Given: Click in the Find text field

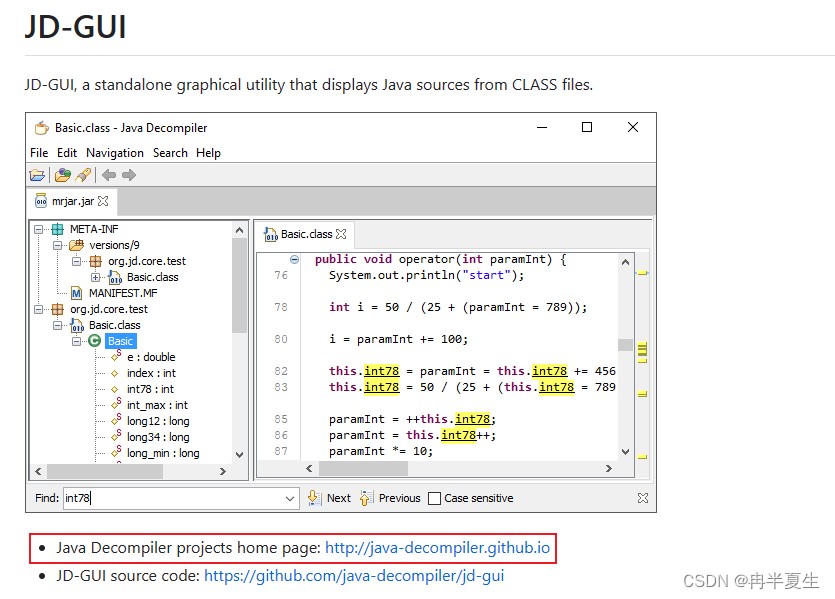Looking at the screenshot, I should (x=174, y=498).
